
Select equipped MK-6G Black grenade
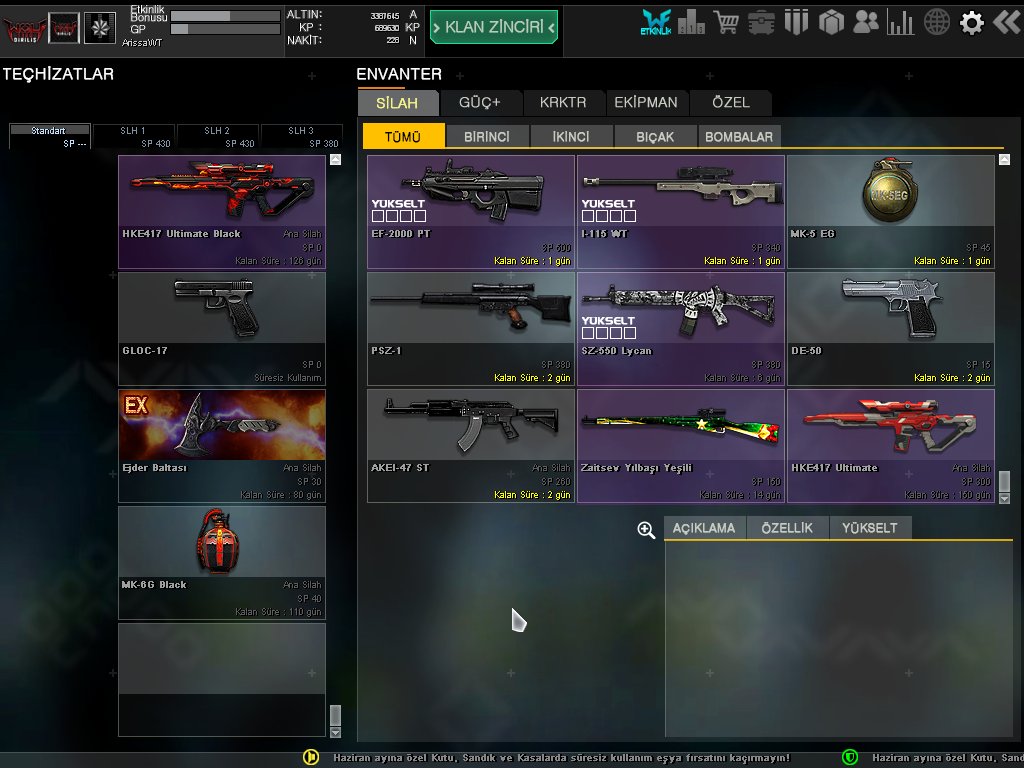tap(222, 562)
